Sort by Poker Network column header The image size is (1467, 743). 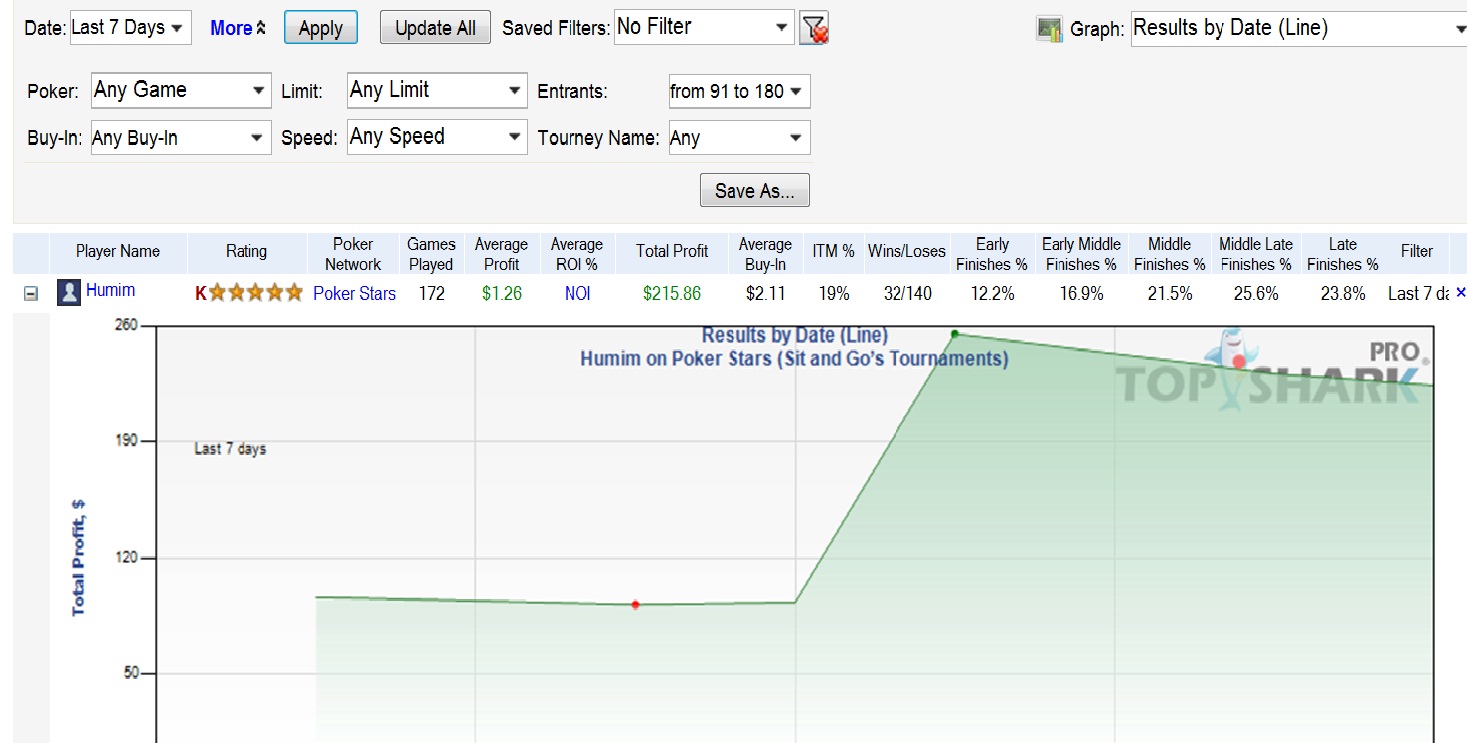tap(353, 254)
